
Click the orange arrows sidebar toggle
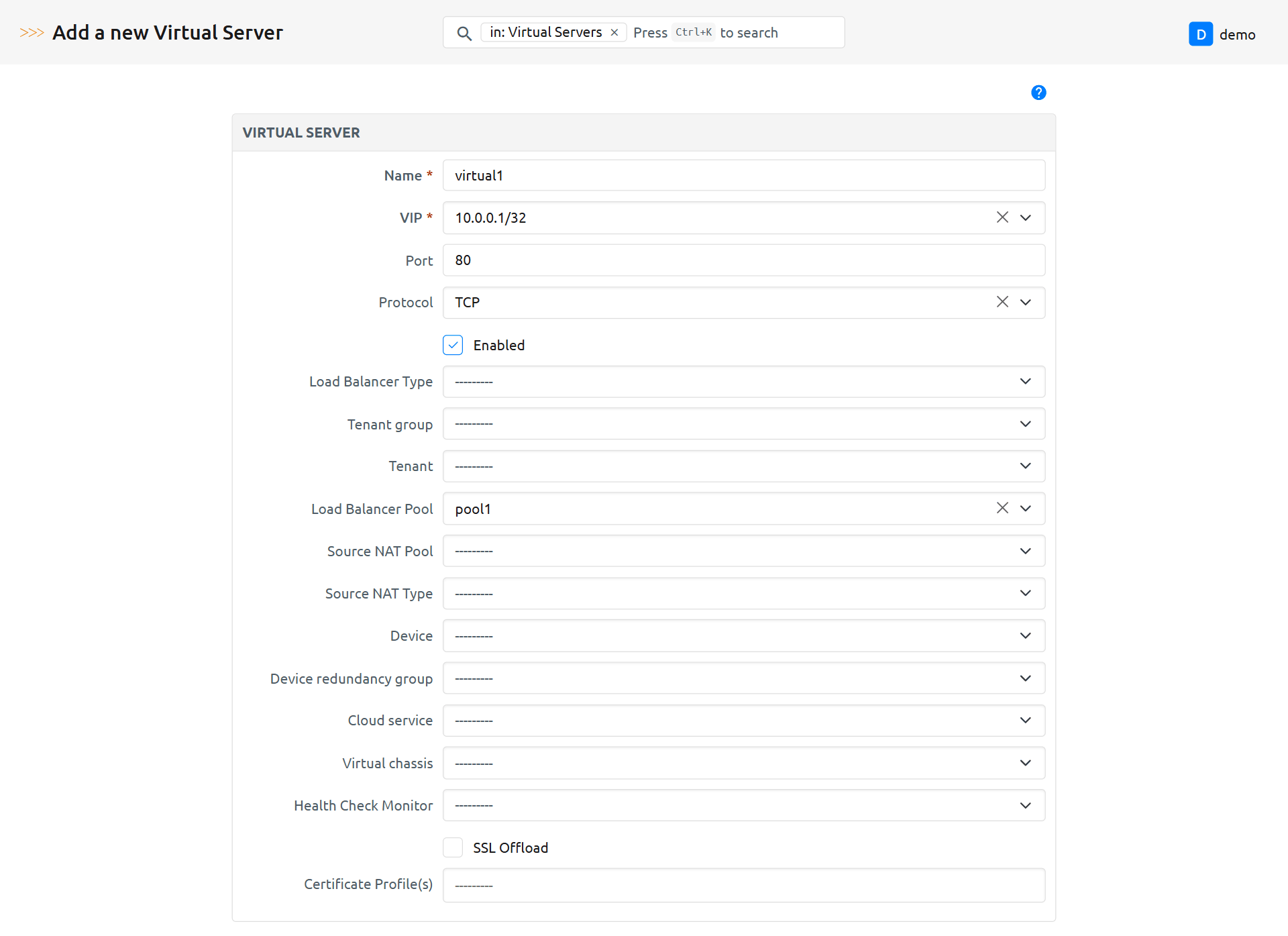(x=32, y=32)
